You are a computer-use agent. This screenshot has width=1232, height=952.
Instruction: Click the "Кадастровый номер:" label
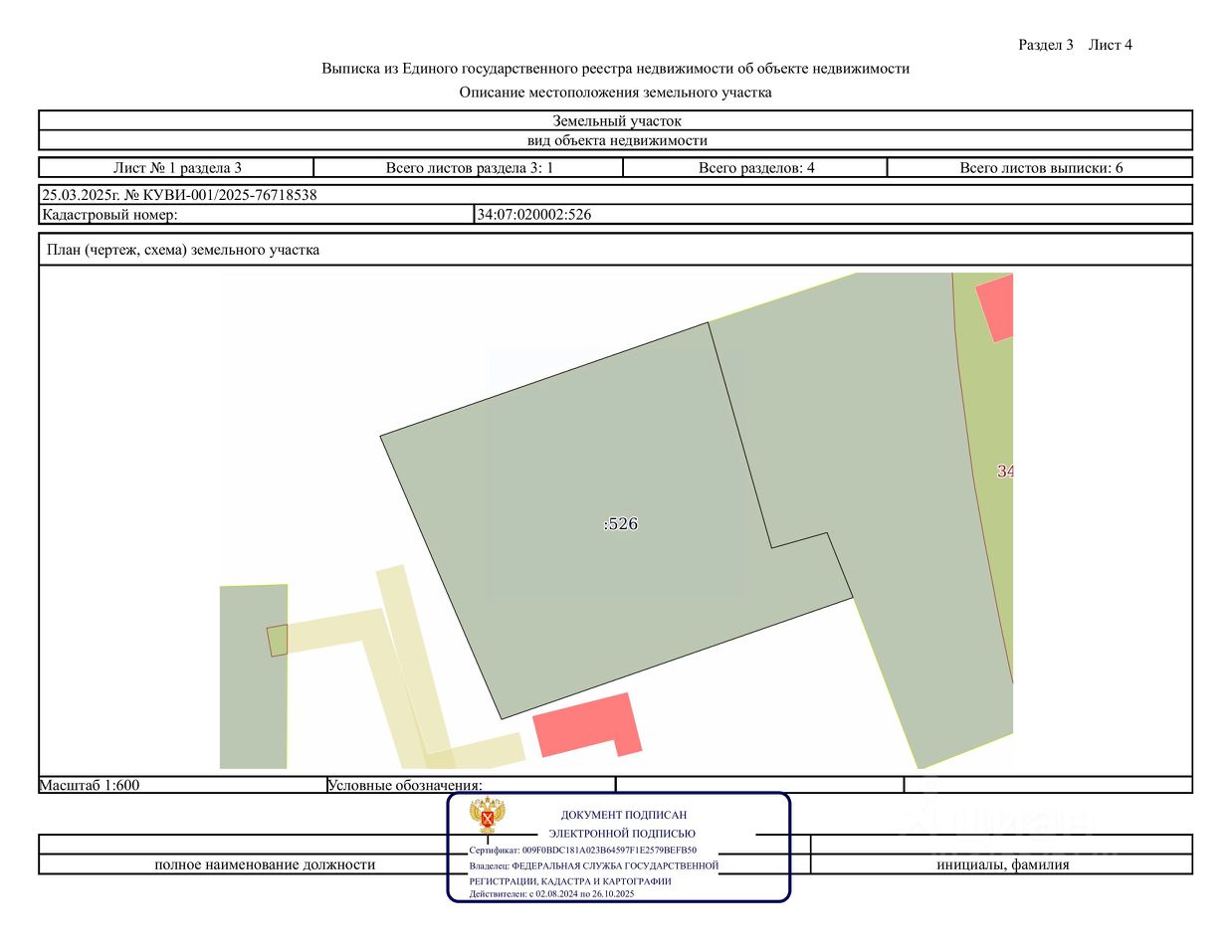pos(109,215)
